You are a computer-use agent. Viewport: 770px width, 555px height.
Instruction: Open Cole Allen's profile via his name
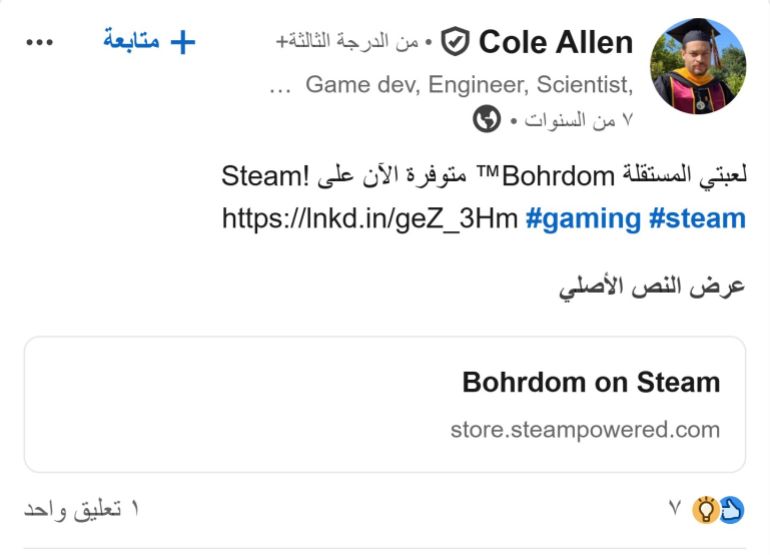[x=555, y=42]
